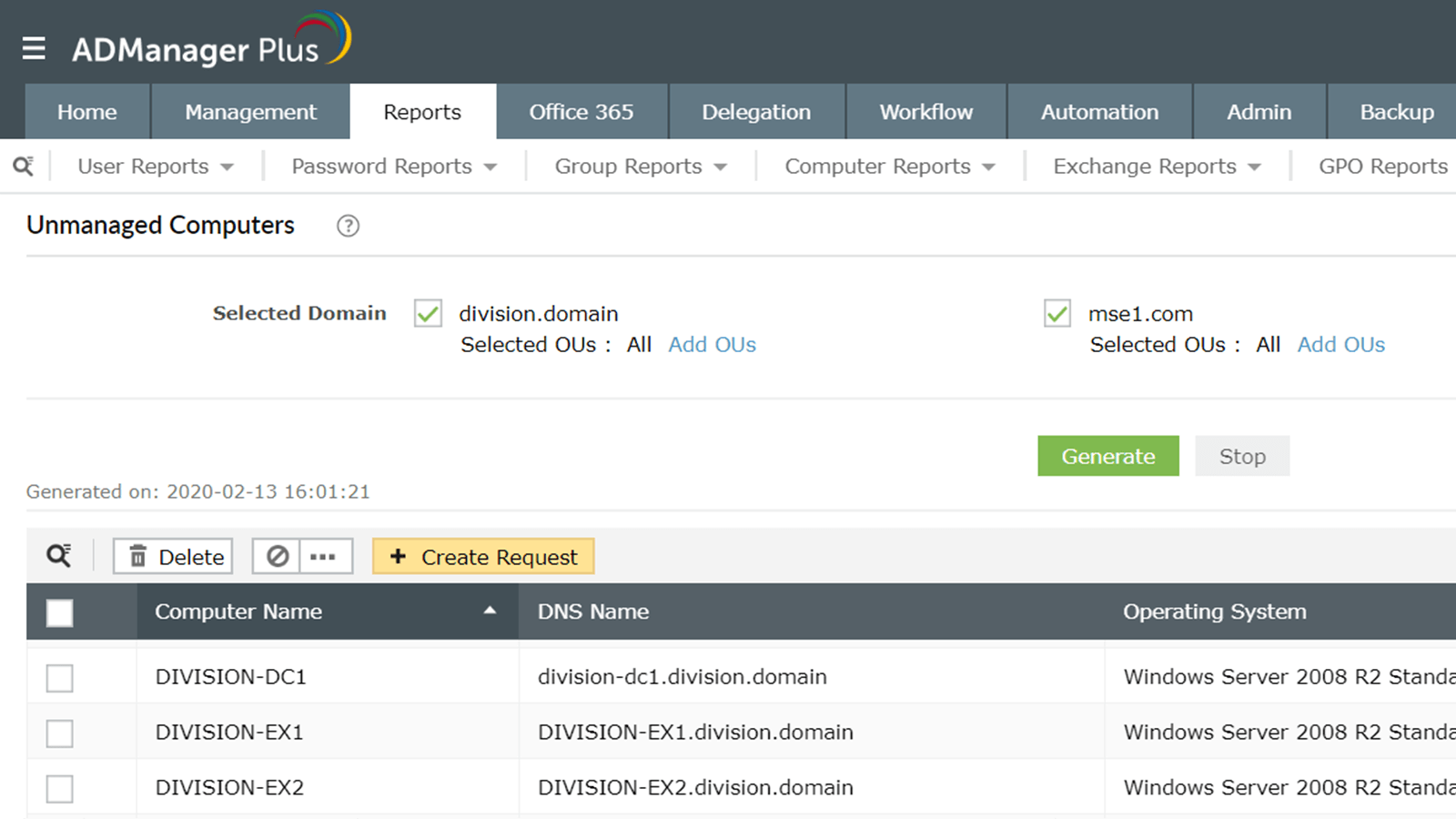Click the help question mark icon
The image size is (1456, 819).
pyautogui.click(x=348, y=226)
